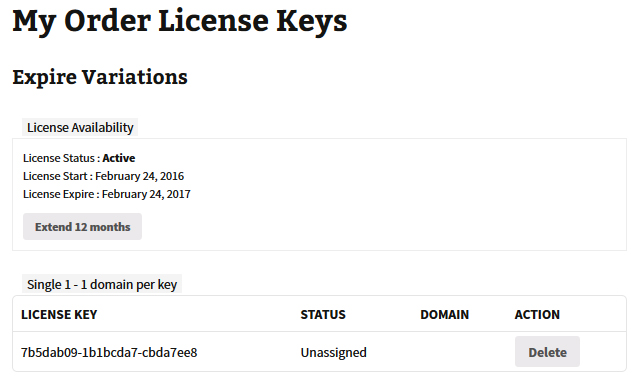Click the Expire Variations heading

100,77
